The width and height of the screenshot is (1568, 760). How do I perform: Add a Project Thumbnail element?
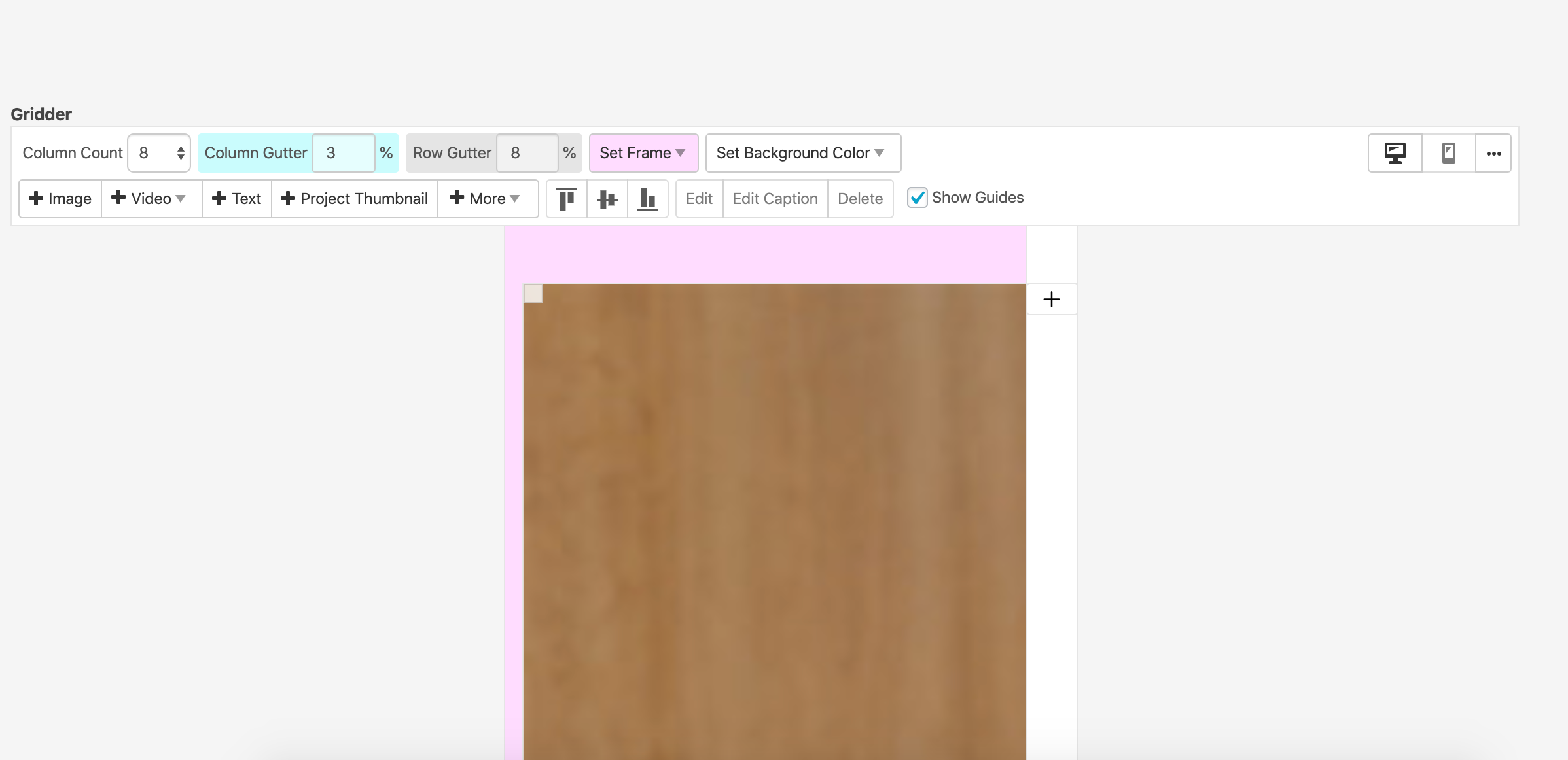[354, 199]
